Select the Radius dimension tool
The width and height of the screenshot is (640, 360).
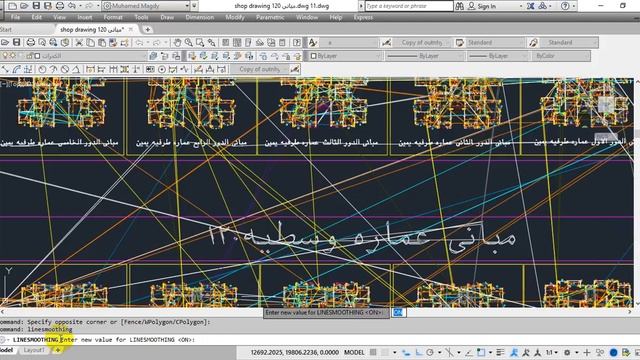click(x=42, y=69)
